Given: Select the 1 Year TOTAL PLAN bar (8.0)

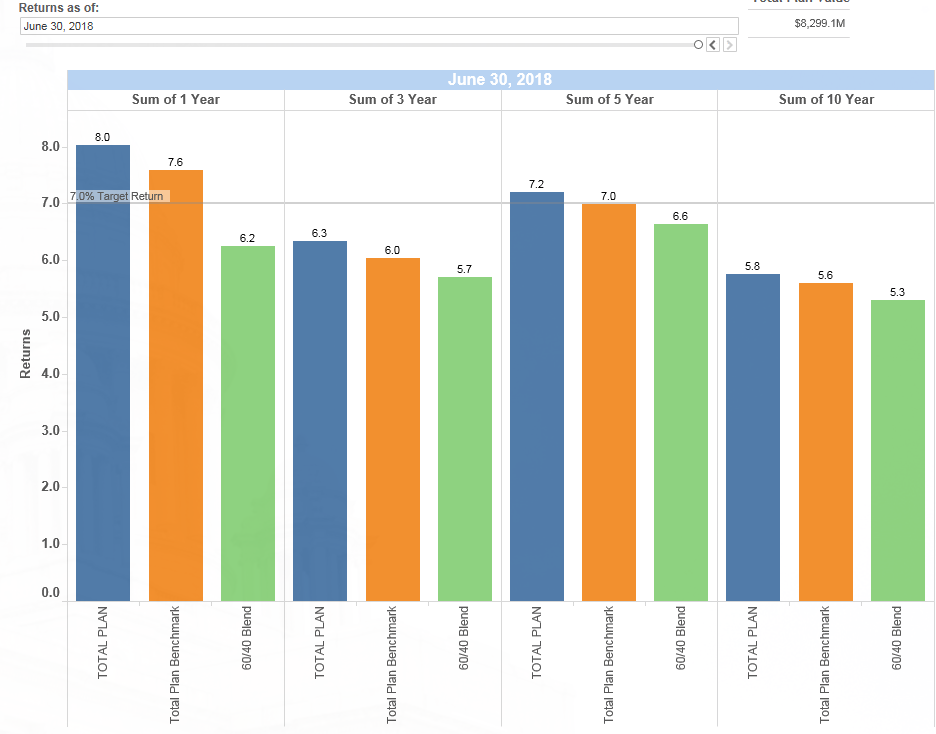Looking at the screenshot, I should click(103, 373).
